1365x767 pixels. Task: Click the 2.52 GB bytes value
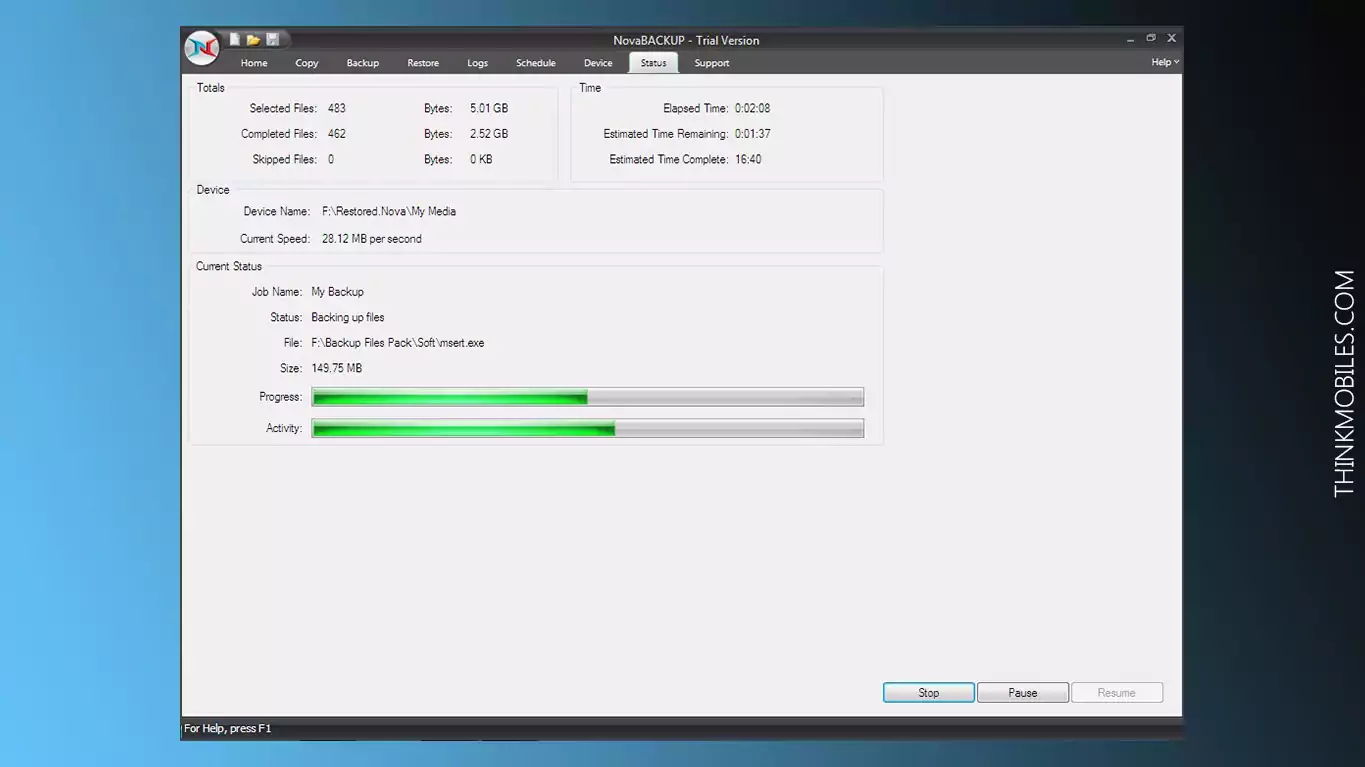[489, 134]
